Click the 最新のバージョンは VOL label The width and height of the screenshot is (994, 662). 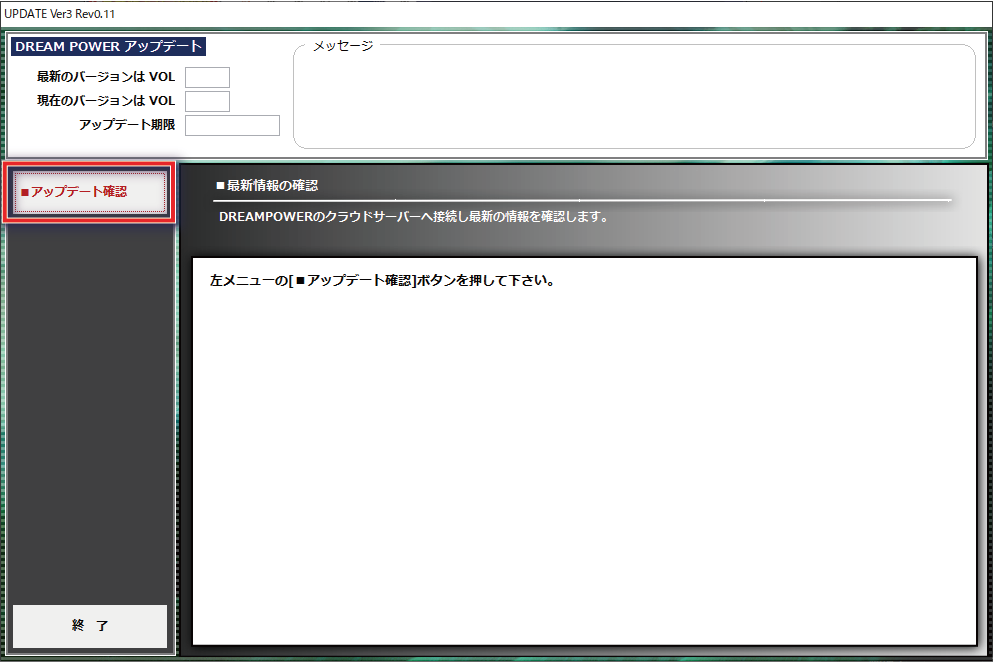coord(106,77)
